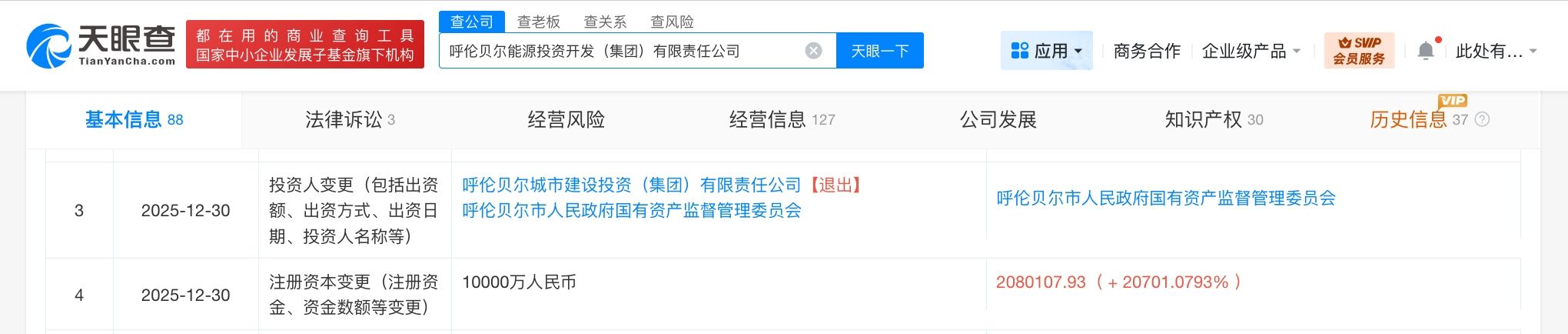Screen dimensions: 1568x334
Task: Open the 呼伦贝尔城市建设投资（集团）有限责任公司 link
Action: (631, 185)
